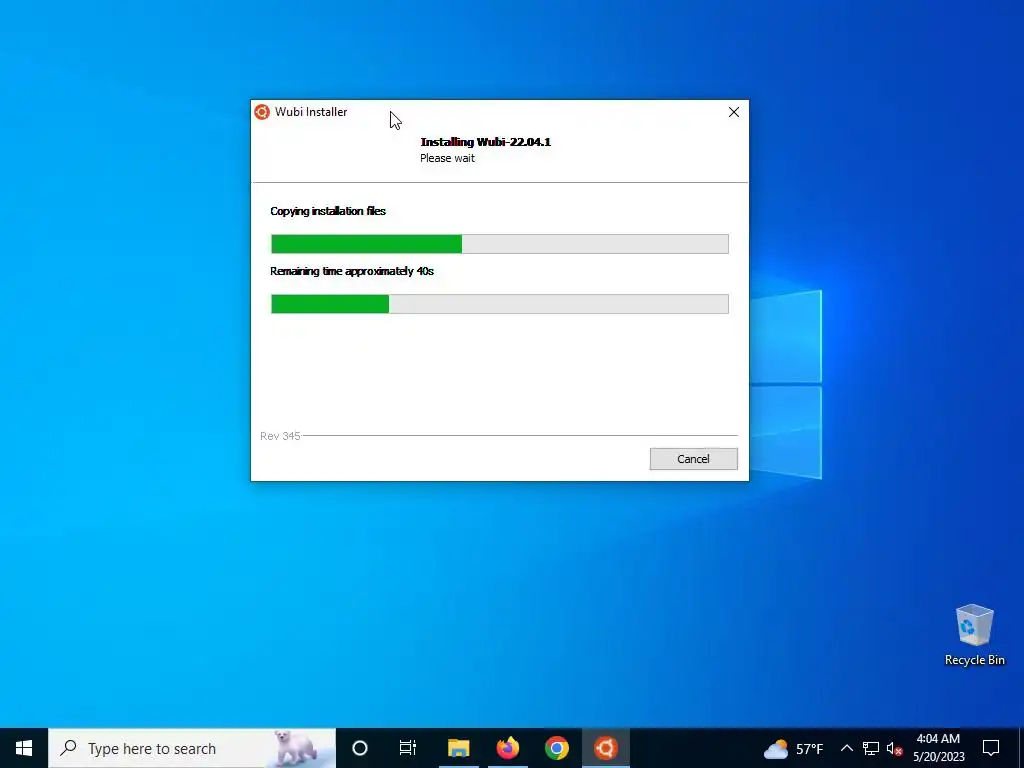The height and width of the screenshot is (768, 1024).
Task: Click the Copying installation files progress bar
Action: [x=500, y=244]
